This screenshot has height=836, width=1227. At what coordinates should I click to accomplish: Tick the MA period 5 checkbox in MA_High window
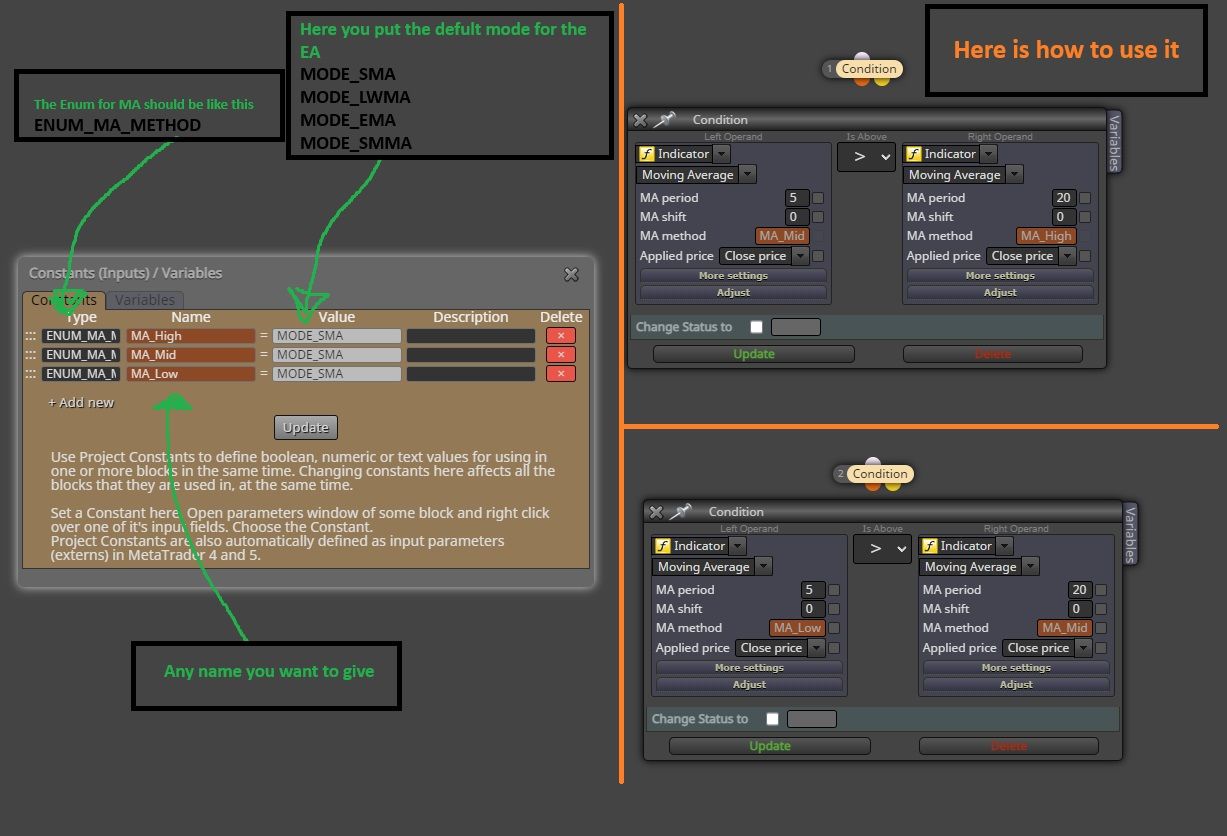pyautogui.click(x=818, y=198)
